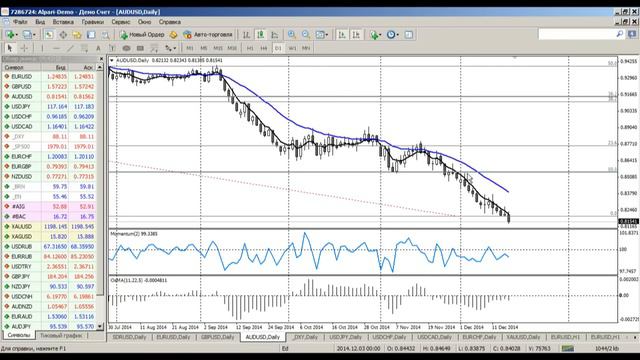Select the Fibonacci retracement tool
The image size is (640, 360).
tap(154, 48)
